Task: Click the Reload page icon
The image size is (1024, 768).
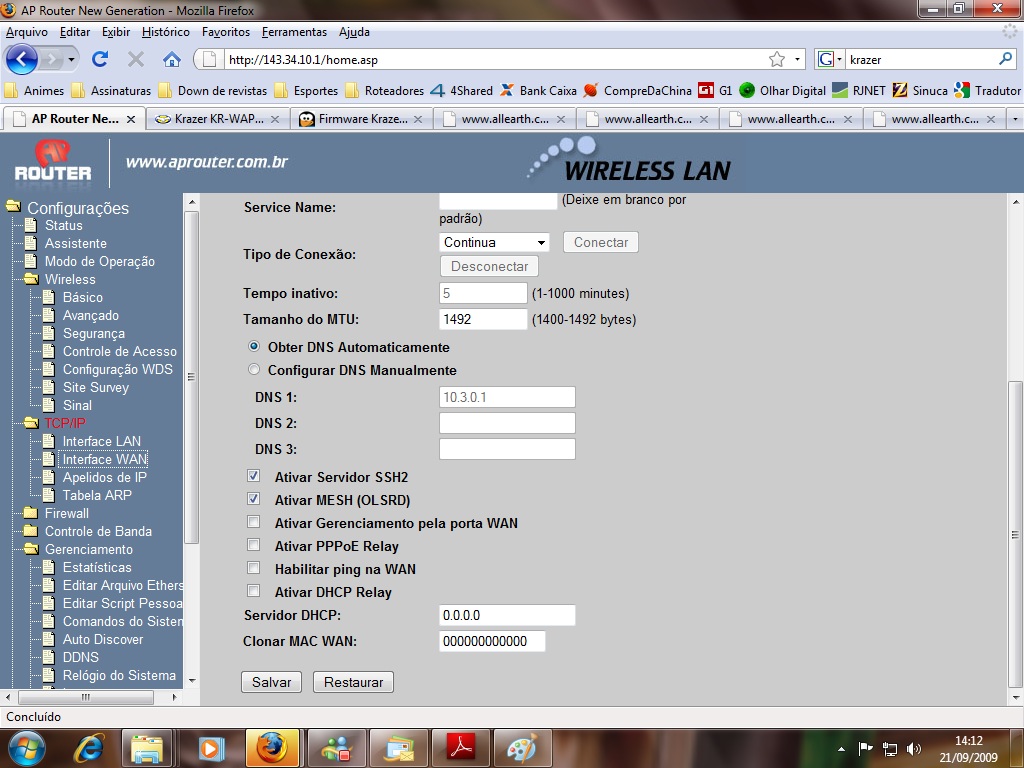Action: click(x=100, y=59)
